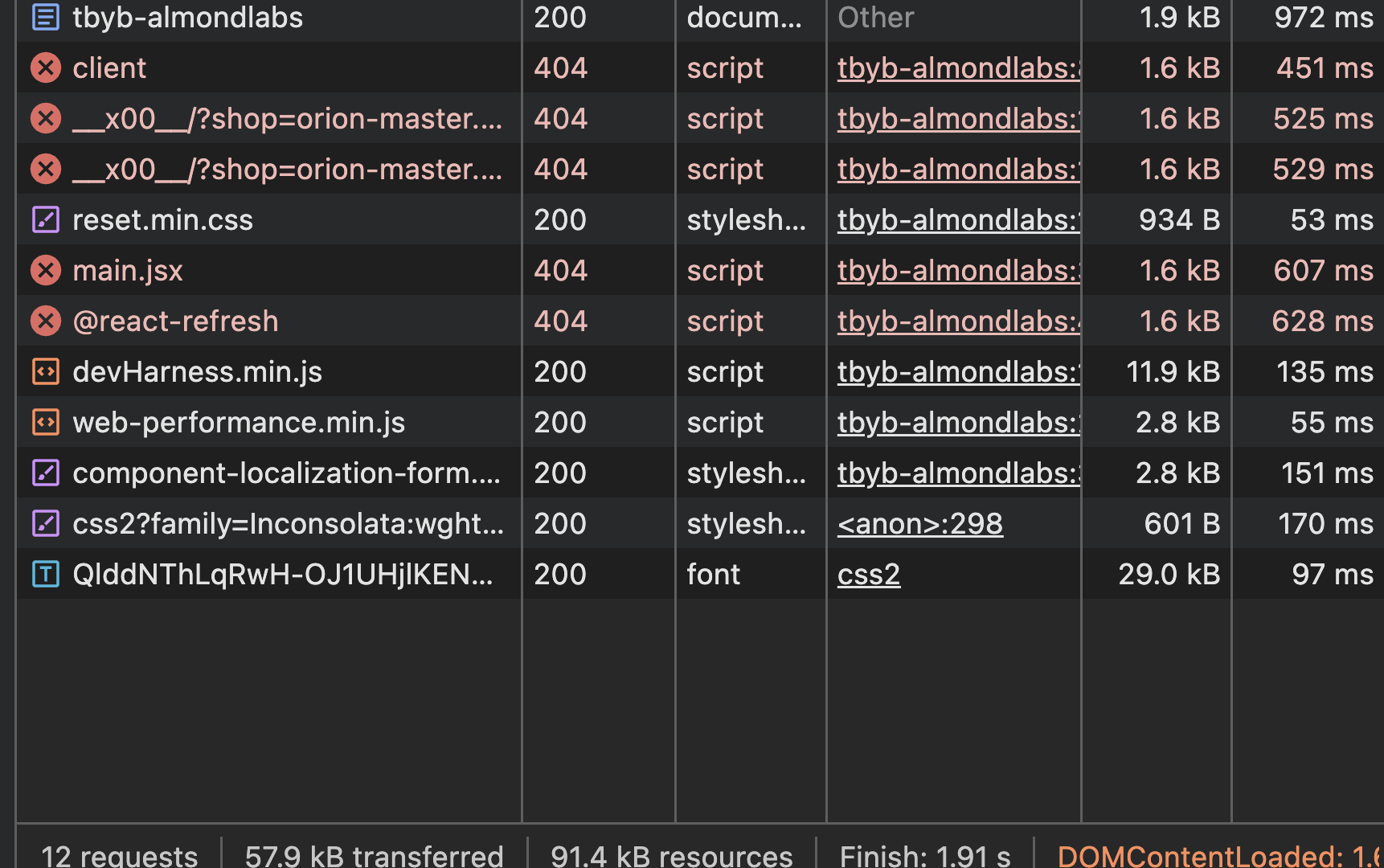1384x868 pixels.
Task: Select the main.jsx request
Action: 700,270
